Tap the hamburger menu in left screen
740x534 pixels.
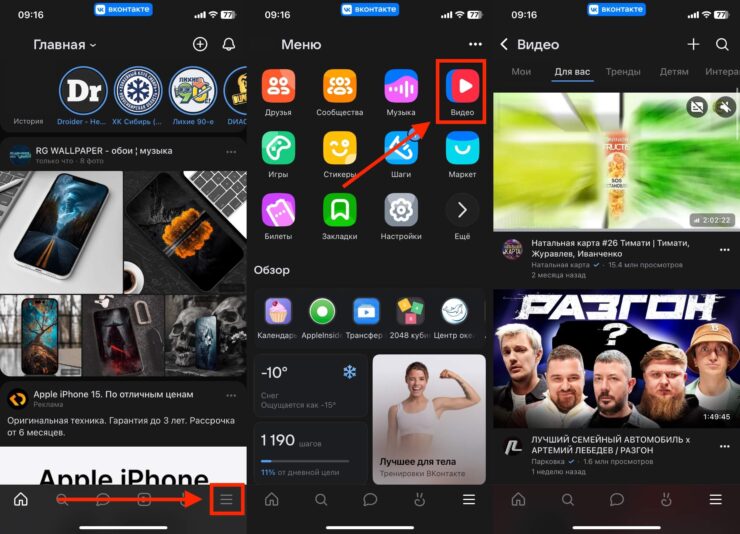pos(227,499)
